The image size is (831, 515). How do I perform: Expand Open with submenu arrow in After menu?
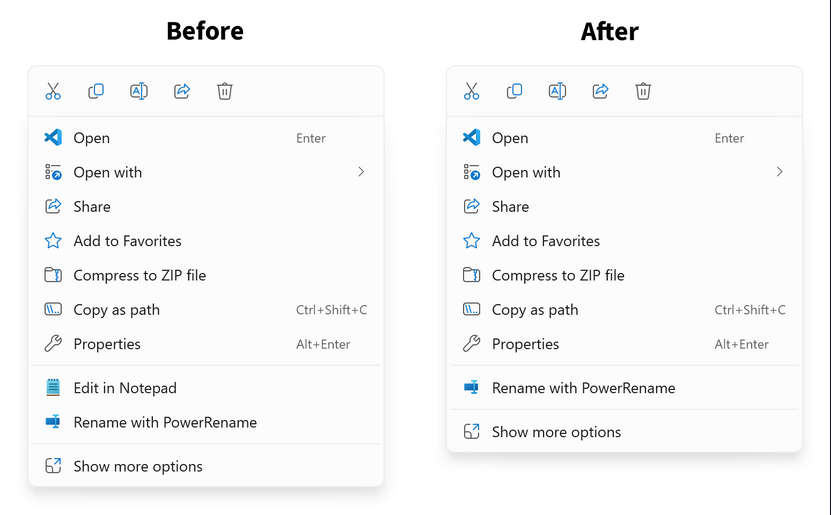(779, 172)
